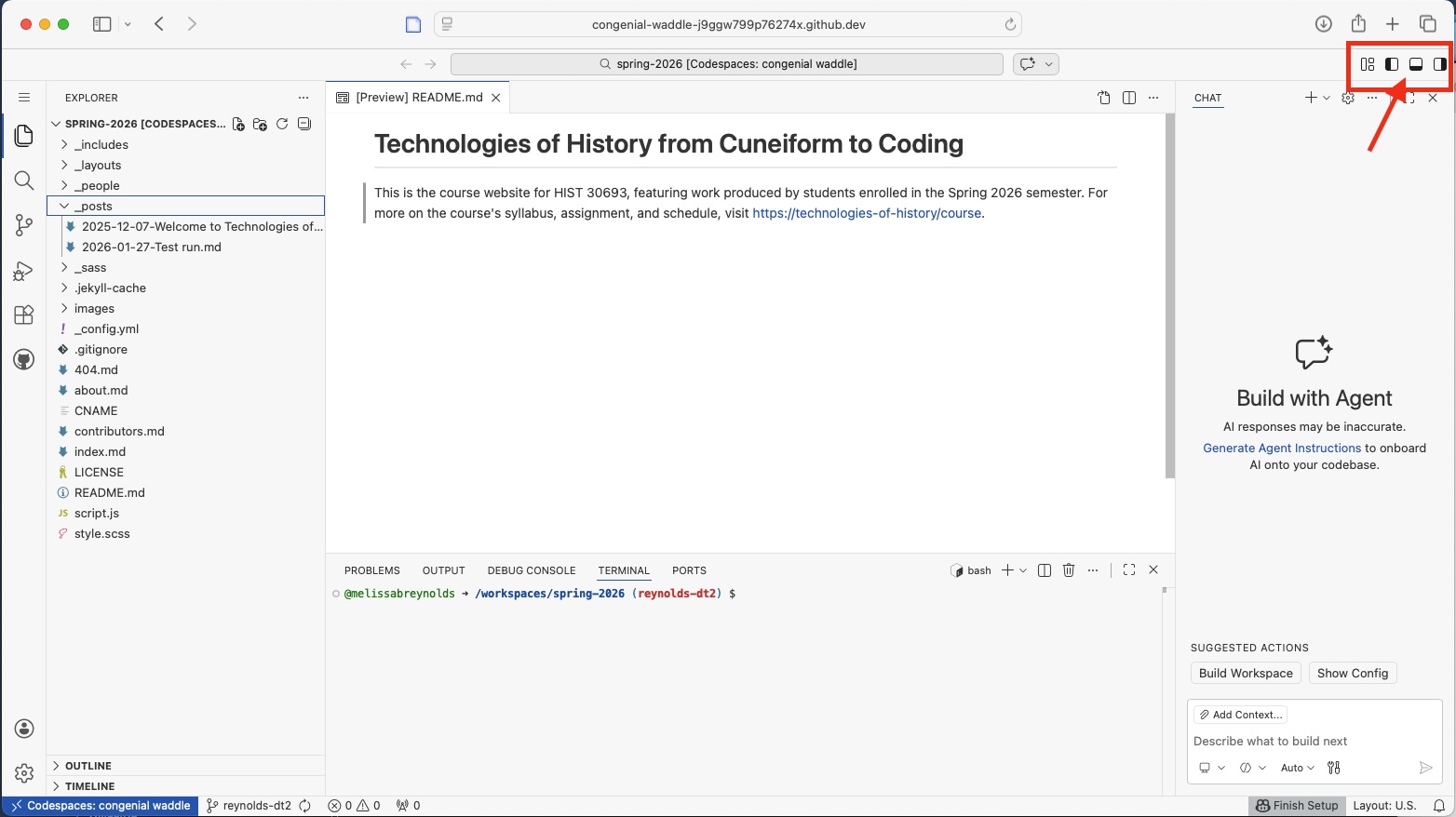Select the Source Control sidebar icon
Screen dimensions: 1456x817
(24, 225)
